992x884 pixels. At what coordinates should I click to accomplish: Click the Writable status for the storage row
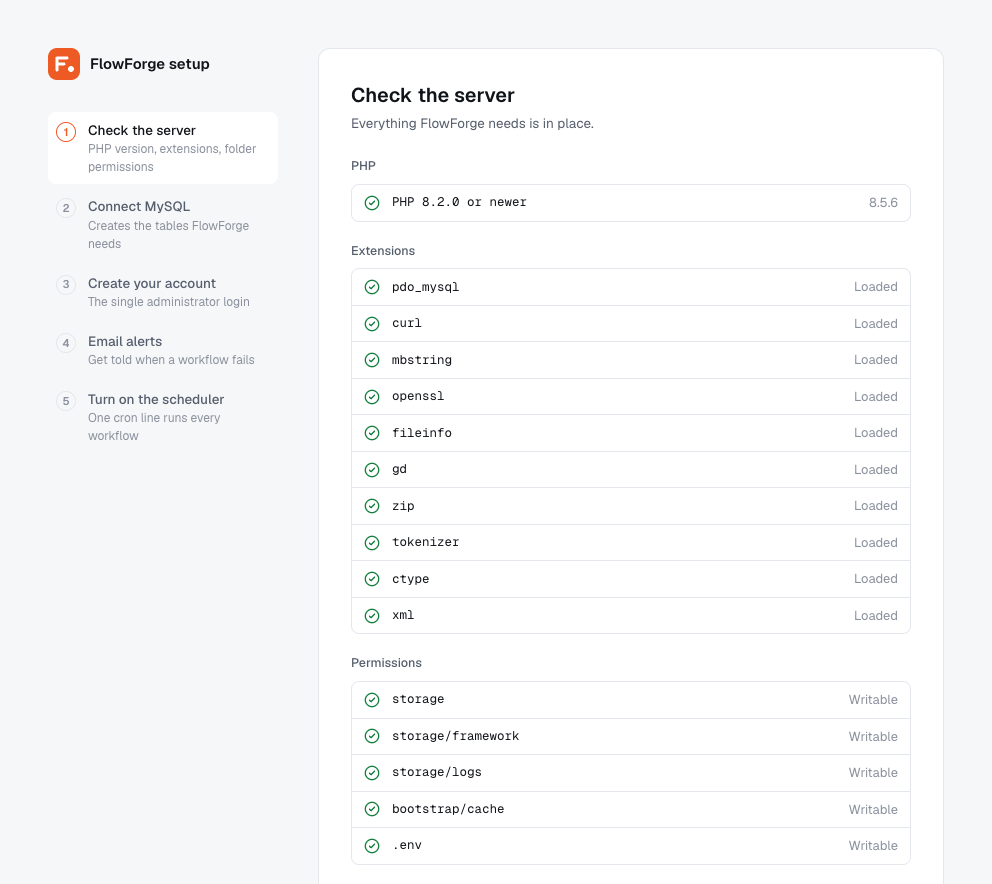pos(873,700)
